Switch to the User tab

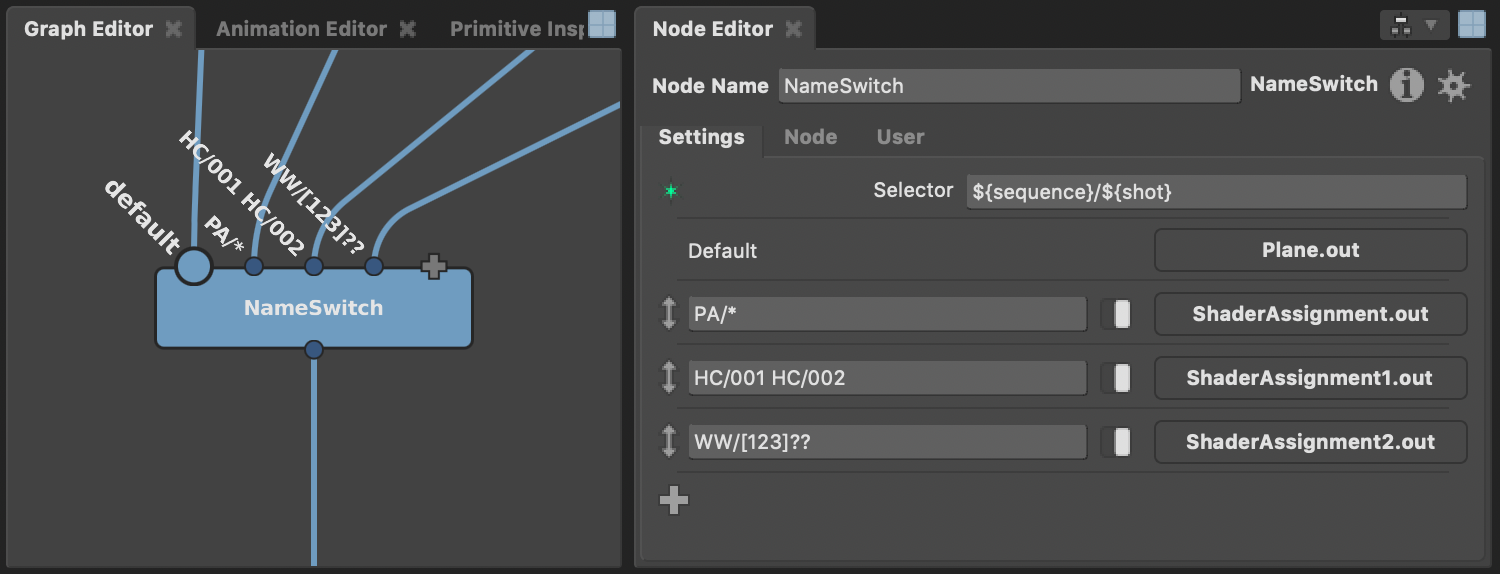tap(900, 137)
